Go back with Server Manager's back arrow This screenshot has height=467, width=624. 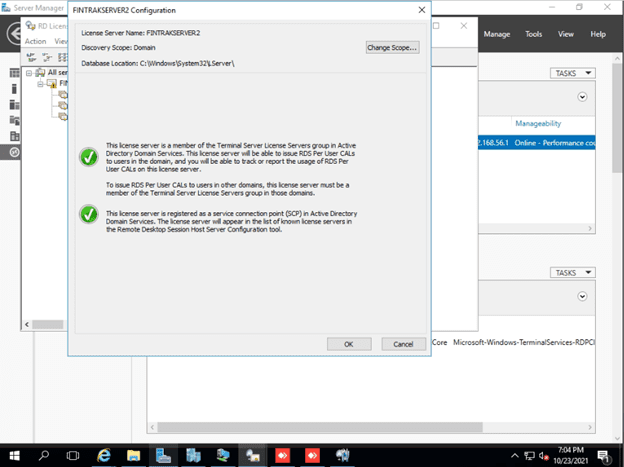14,33
